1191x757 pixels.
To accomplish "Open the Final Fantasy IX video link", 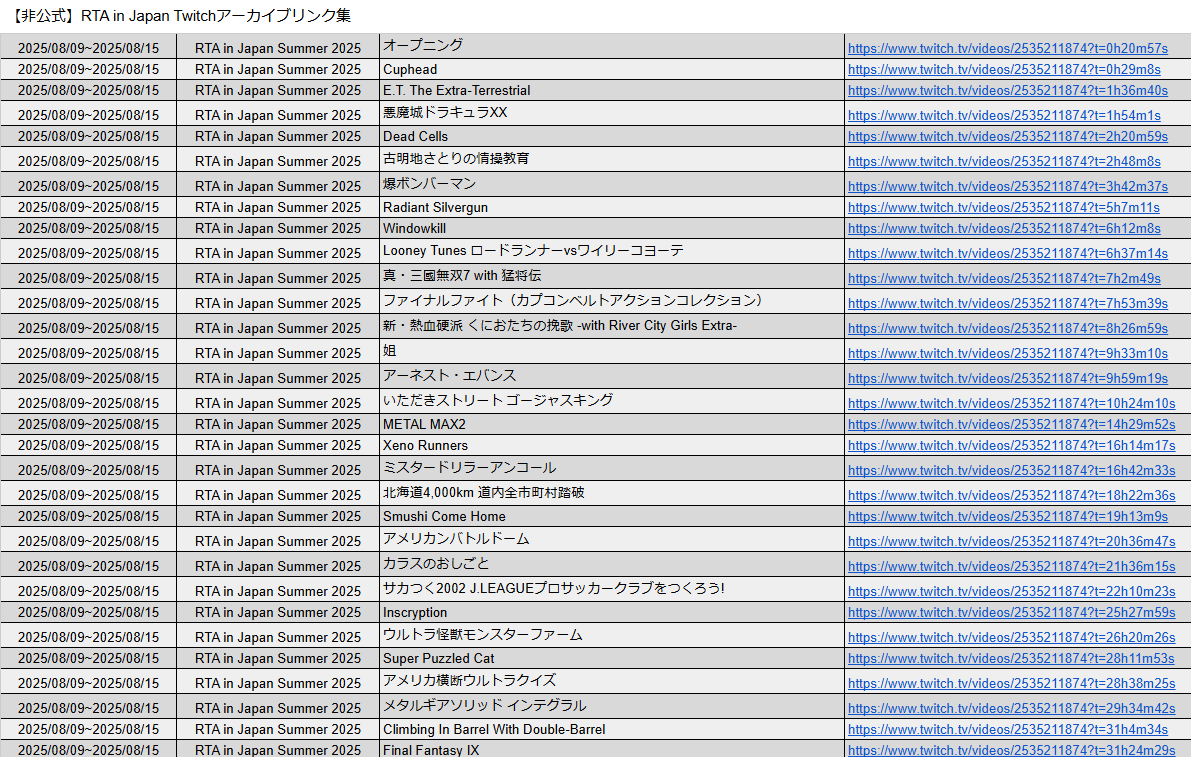I will (1011, 750).
